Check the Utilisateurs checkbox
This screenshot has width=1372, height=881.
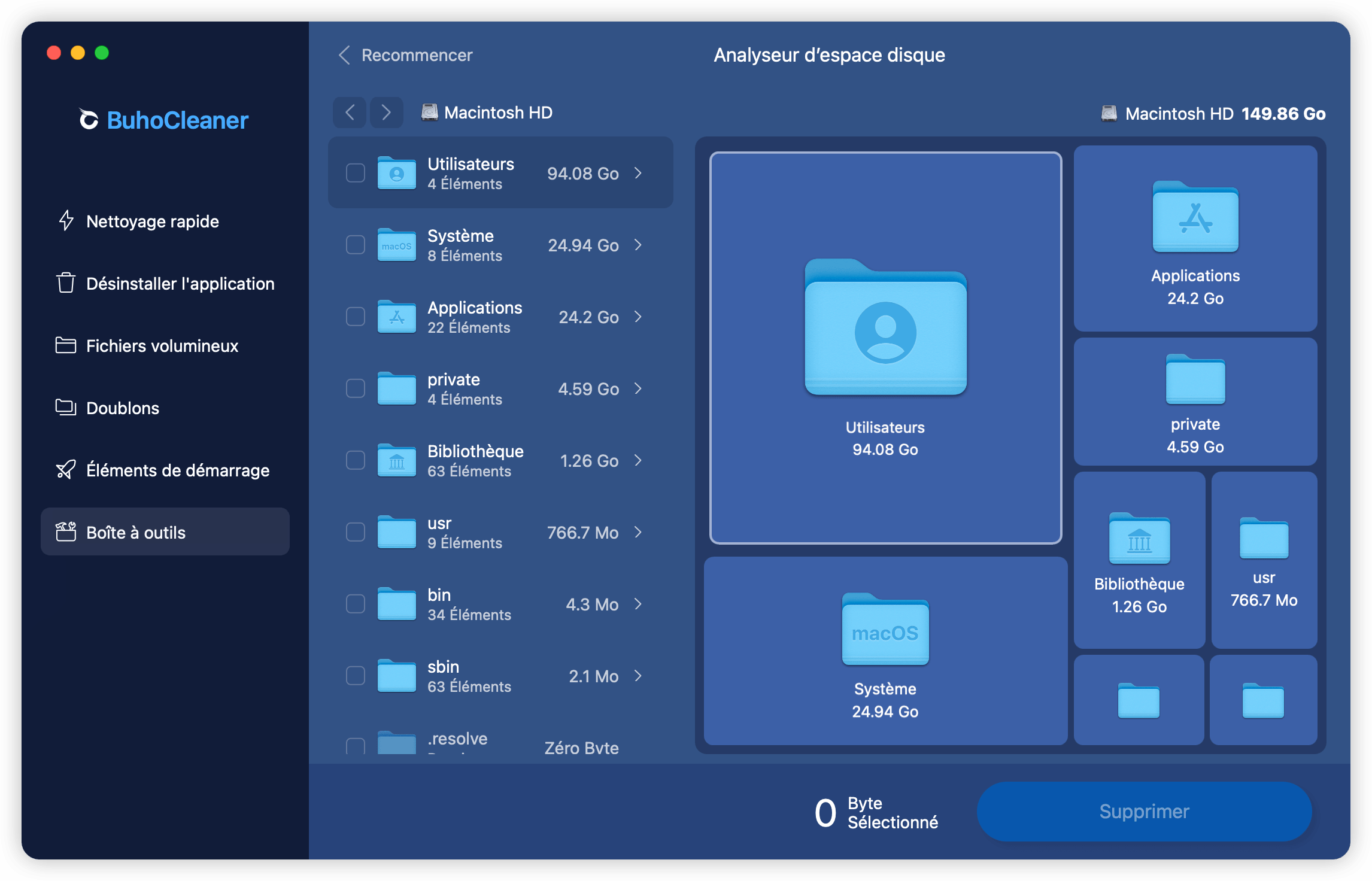[x=356, y=173]
